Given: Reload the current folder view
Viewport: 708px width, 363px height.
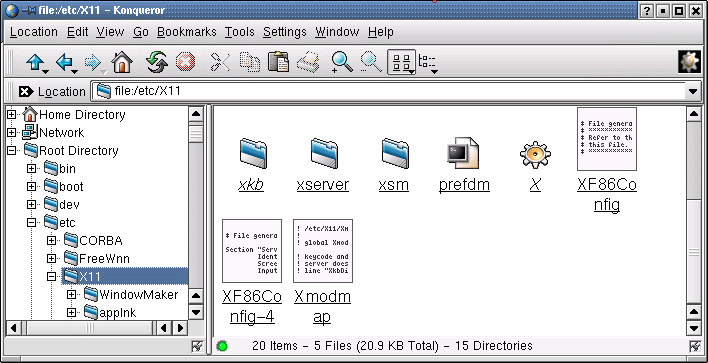Looking at the screenshot, I should (x=157, y=62).
